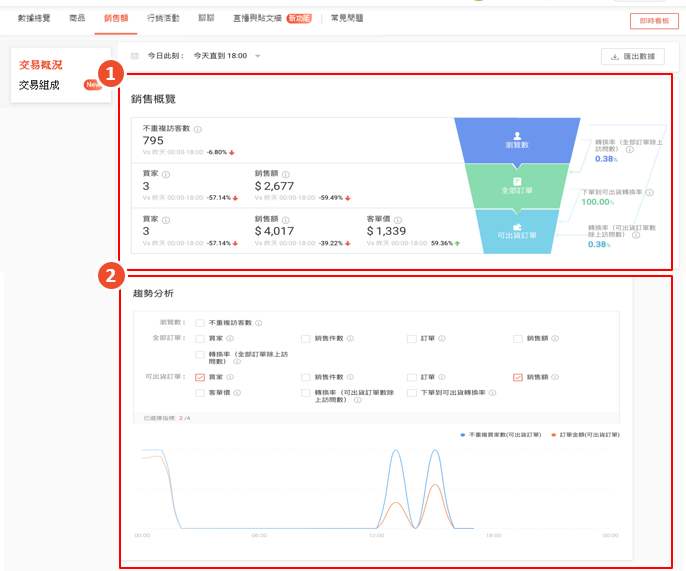Image resolution: width=686 pixels, height=571 pixels.
Task: Click the 全部訂單 funnel segment icon
Action: pos(517,181)
